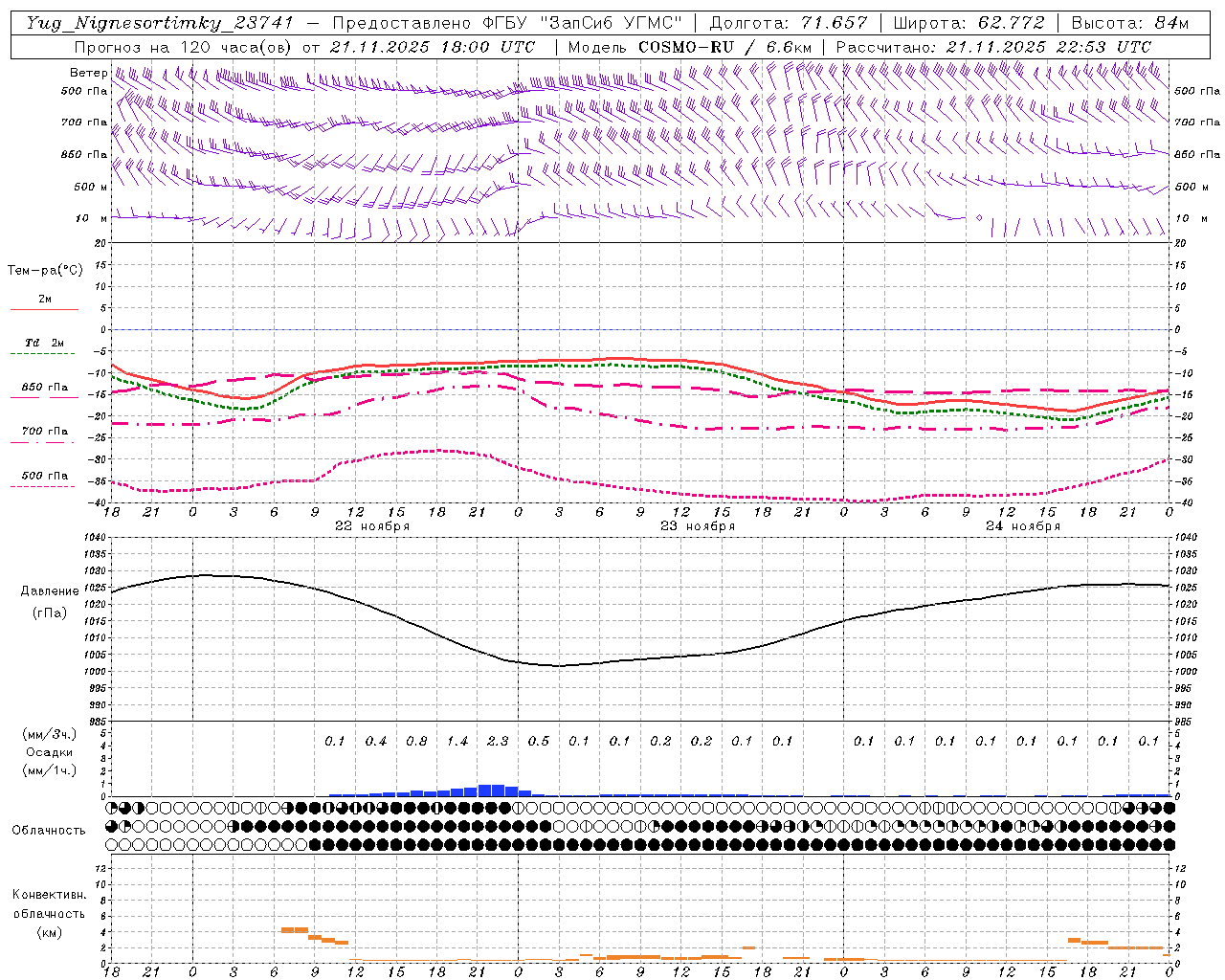Screen dimensions: 1225x980
Task: Click the (гПа) unit label under Давление
Action: [x=50, y=613]
